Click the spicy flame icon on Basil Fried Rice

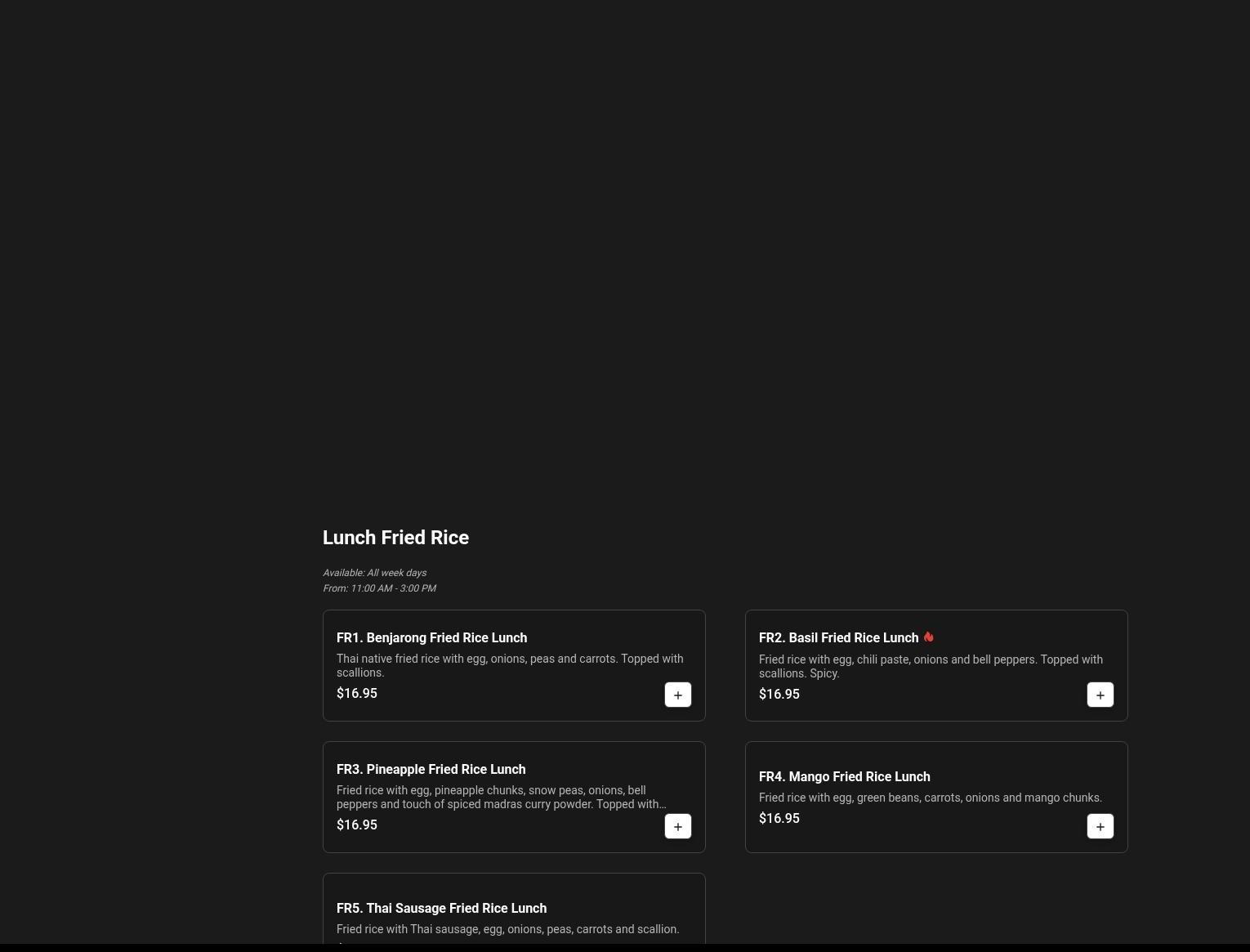click(928, 637)
